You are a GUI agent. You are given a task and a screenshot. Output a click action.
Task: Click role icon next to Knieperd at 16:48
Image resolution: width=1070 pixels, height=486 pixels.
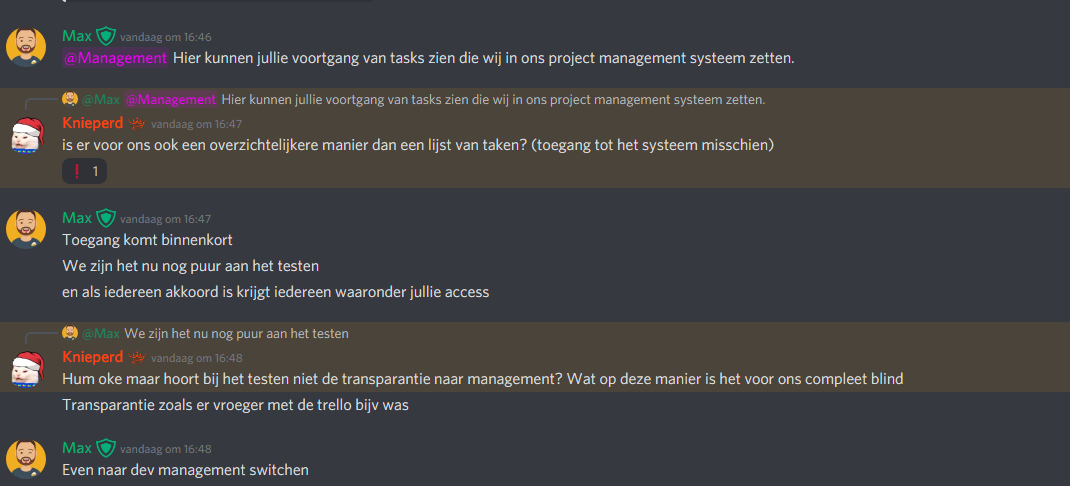pos(137,357)
